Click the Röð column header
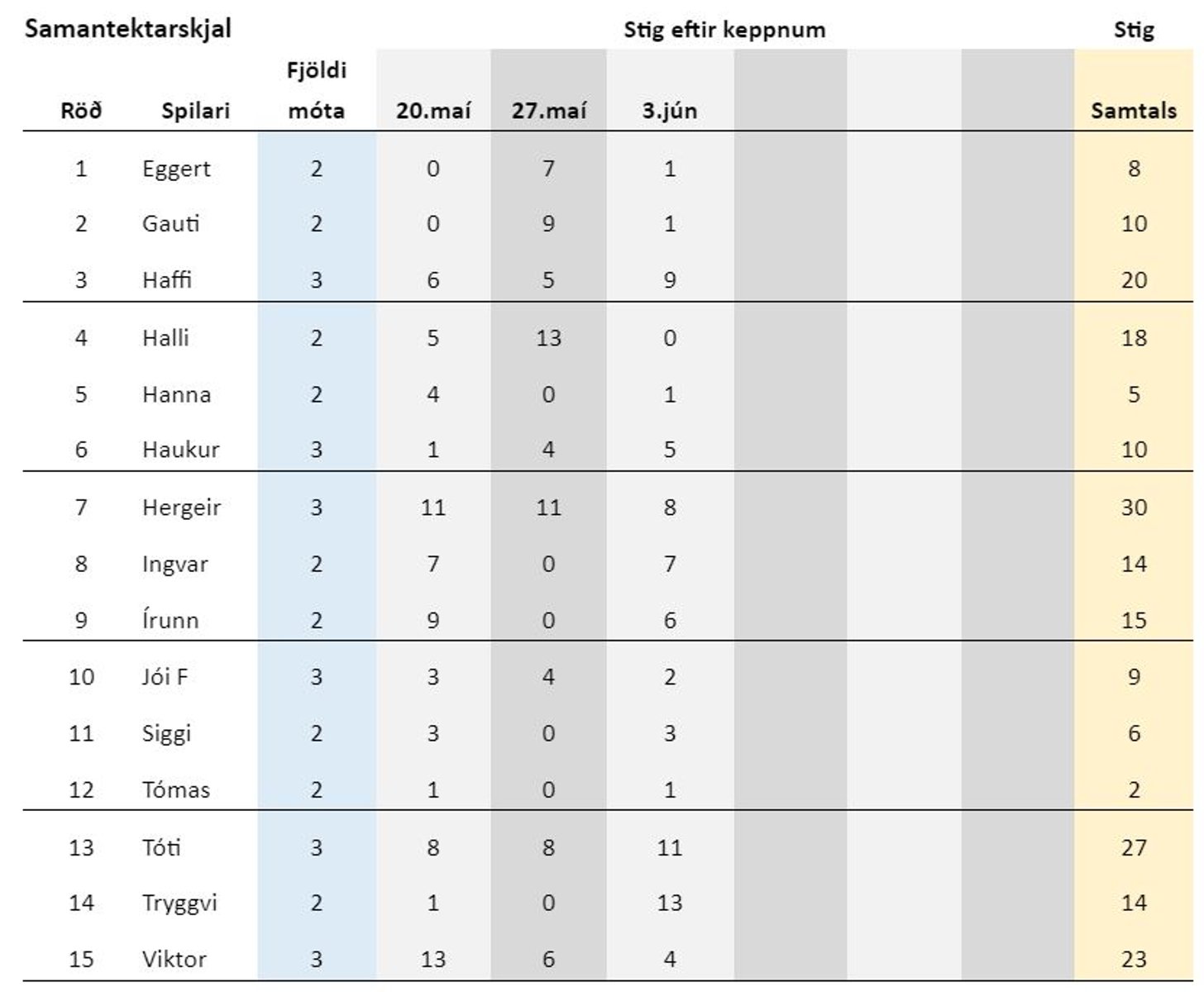The height and width of the screenshot is (992, 1204). (81, 110)
